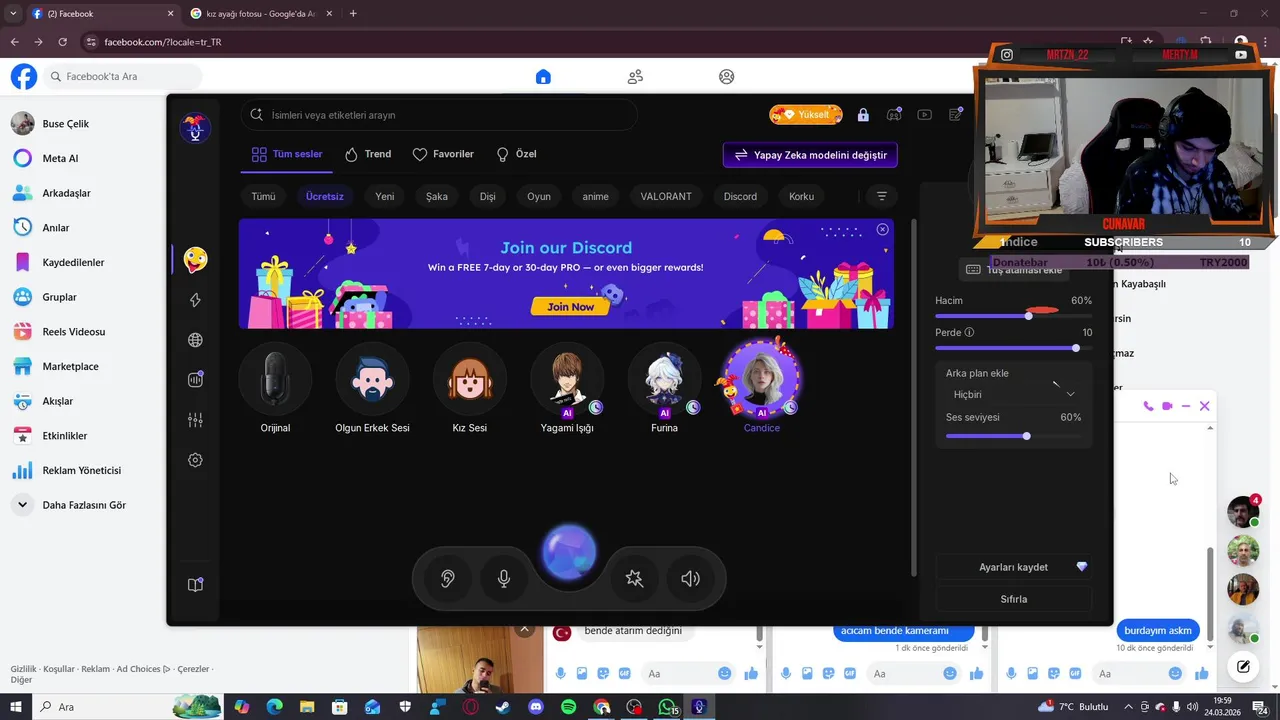Open WhatsApp from the taskbar

click(666, 707)
